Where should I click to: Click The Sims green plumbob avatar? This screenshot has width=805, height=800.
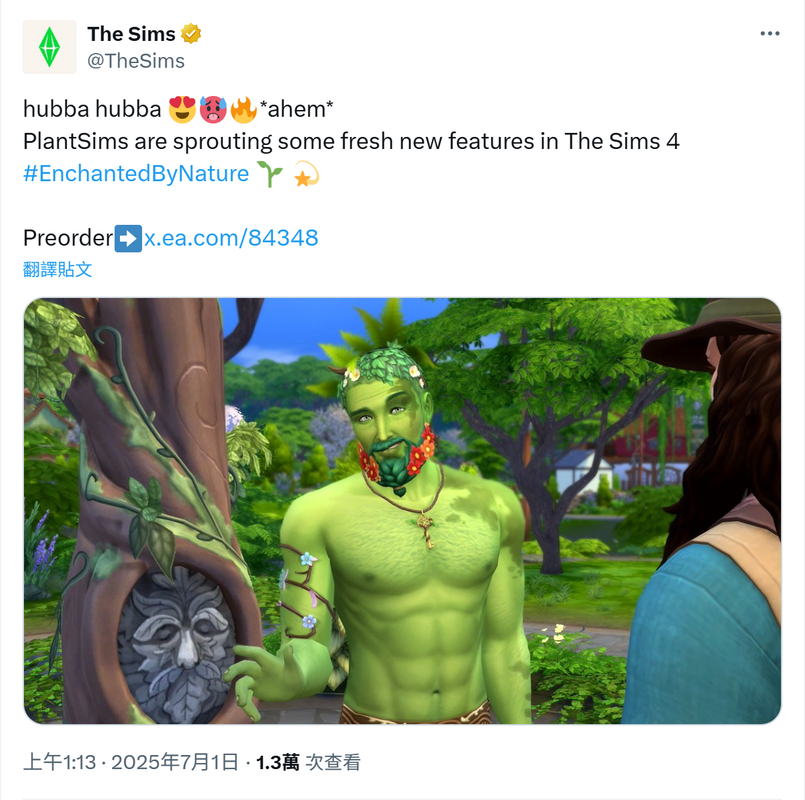(49, 47)
